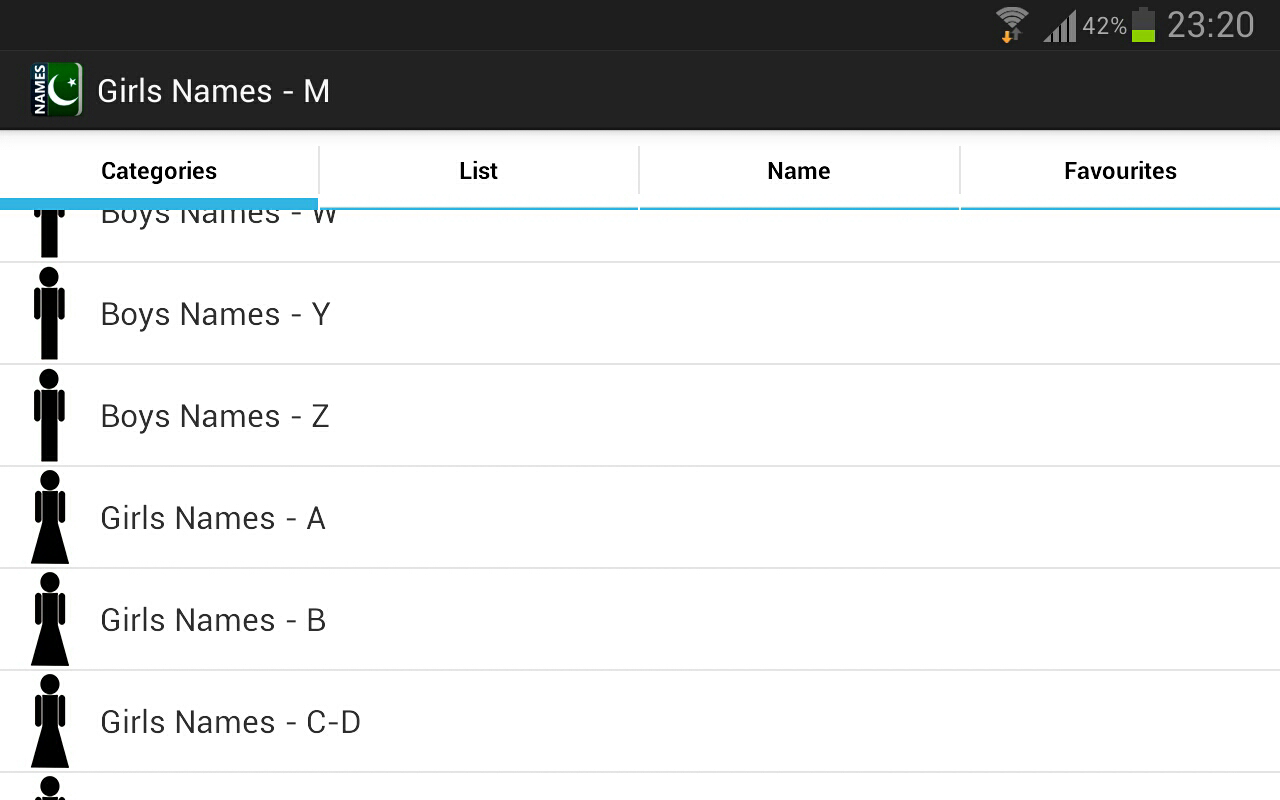The image size is (1280, 800).
Task: Switch to the List tab
Action: pos(478,171)
